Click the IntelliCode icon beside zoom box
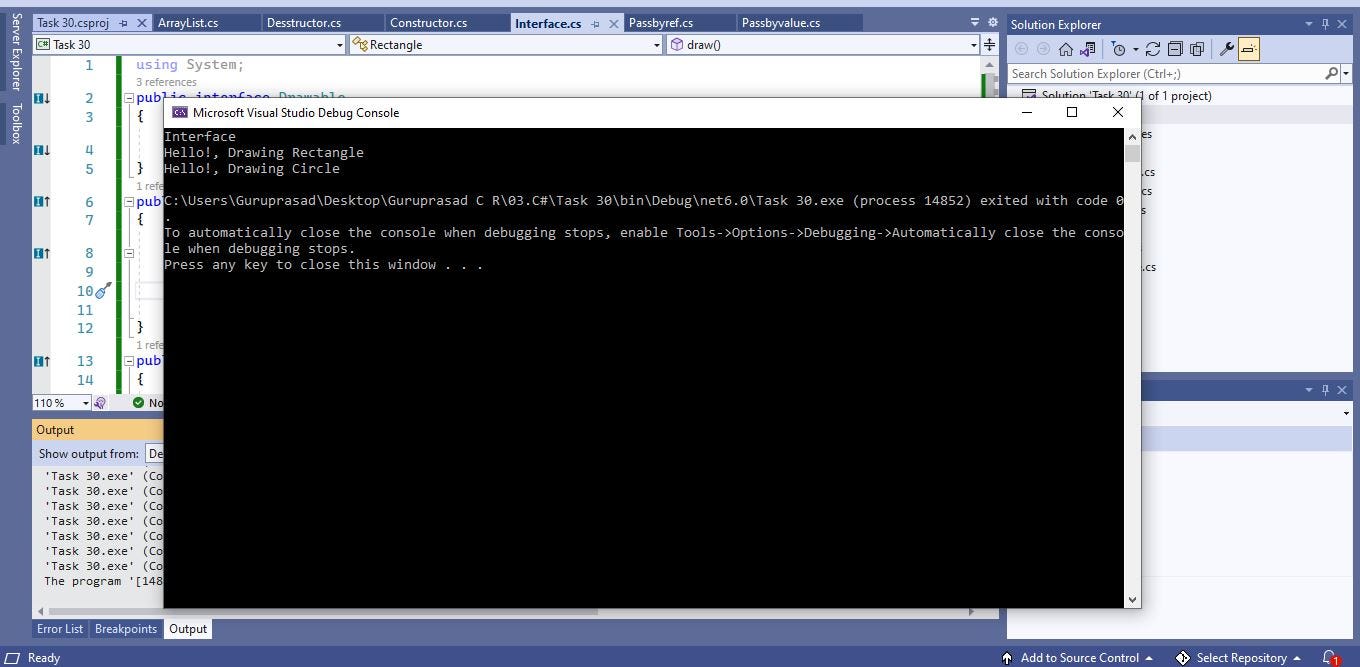Image resolution: width=1360 pixels, height=667 pixels. point(100,403)
